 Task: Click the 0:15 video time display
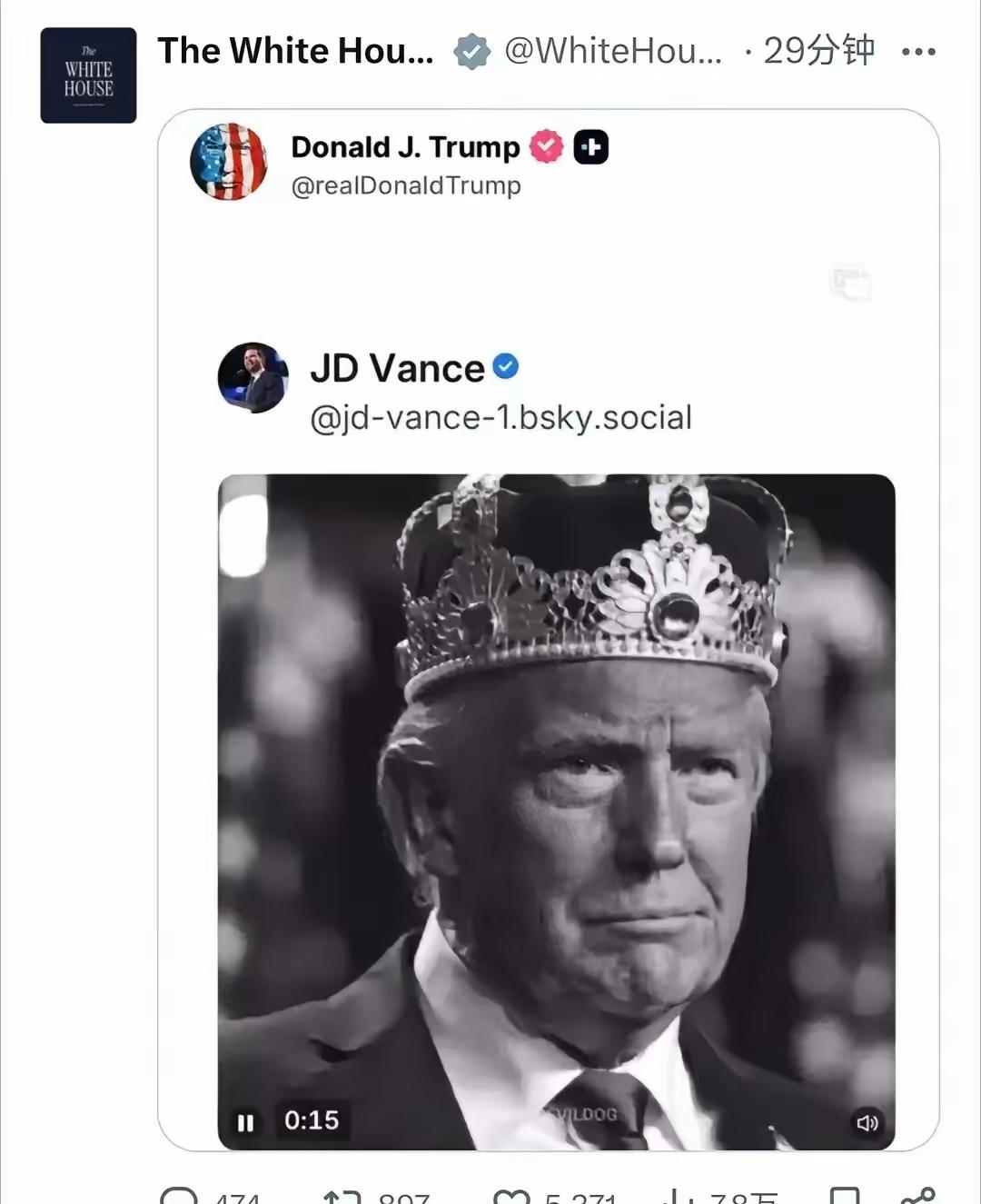[312, 1120]
